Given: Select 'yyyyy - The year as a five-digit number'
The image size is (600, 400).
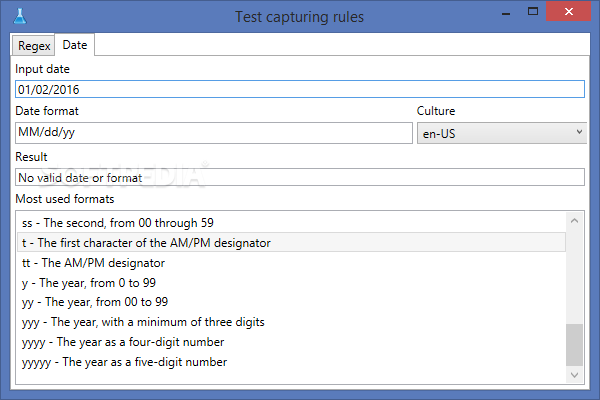Looking at the screenshot, I should point(291,362).
